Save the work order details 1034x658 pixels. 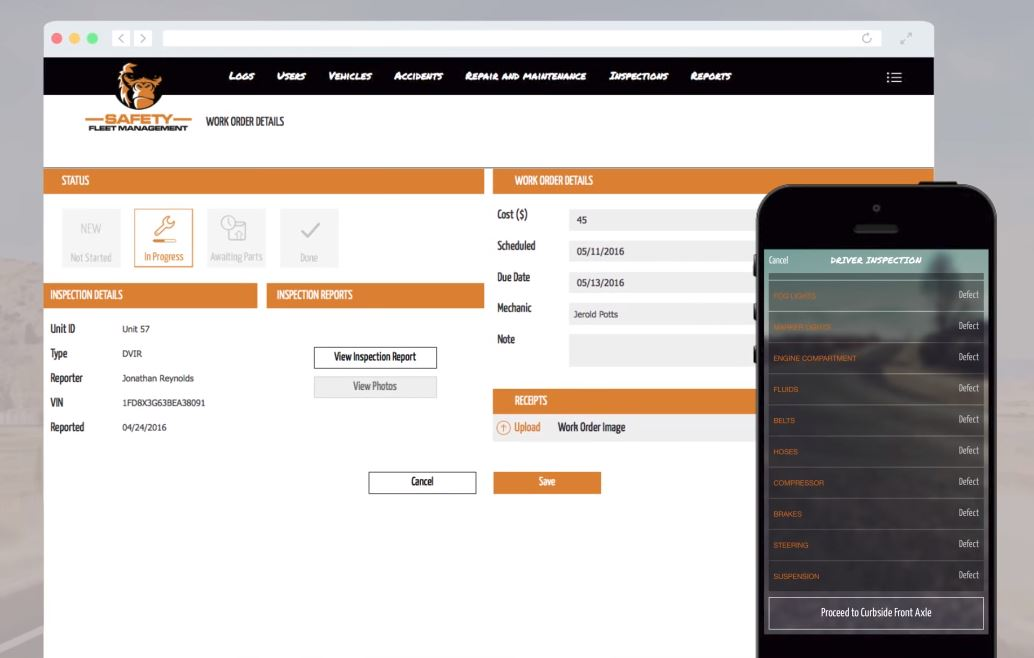pos(546,482)
